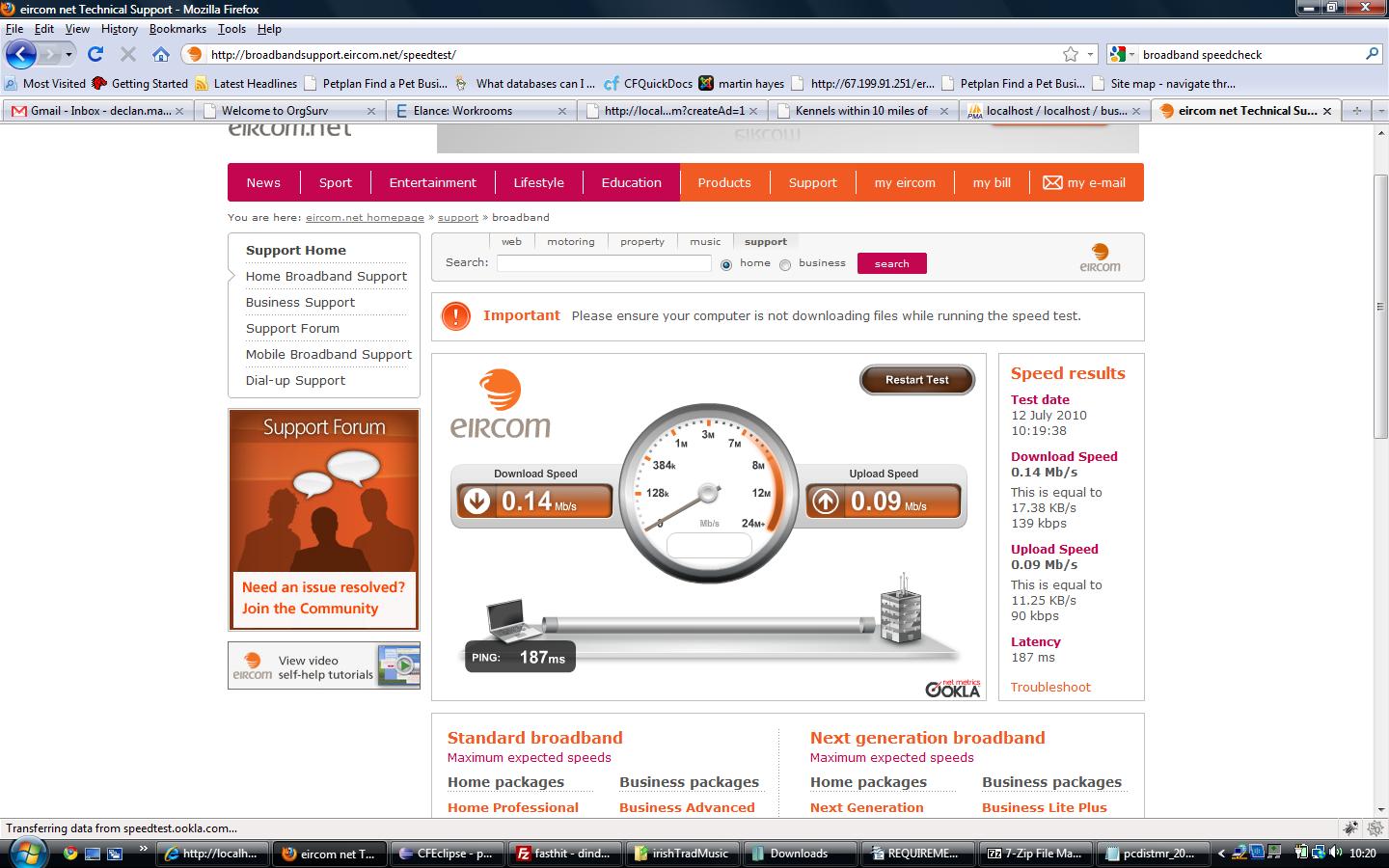
Task: Open the Windows Start menu orb
Action: coord(26,853)
